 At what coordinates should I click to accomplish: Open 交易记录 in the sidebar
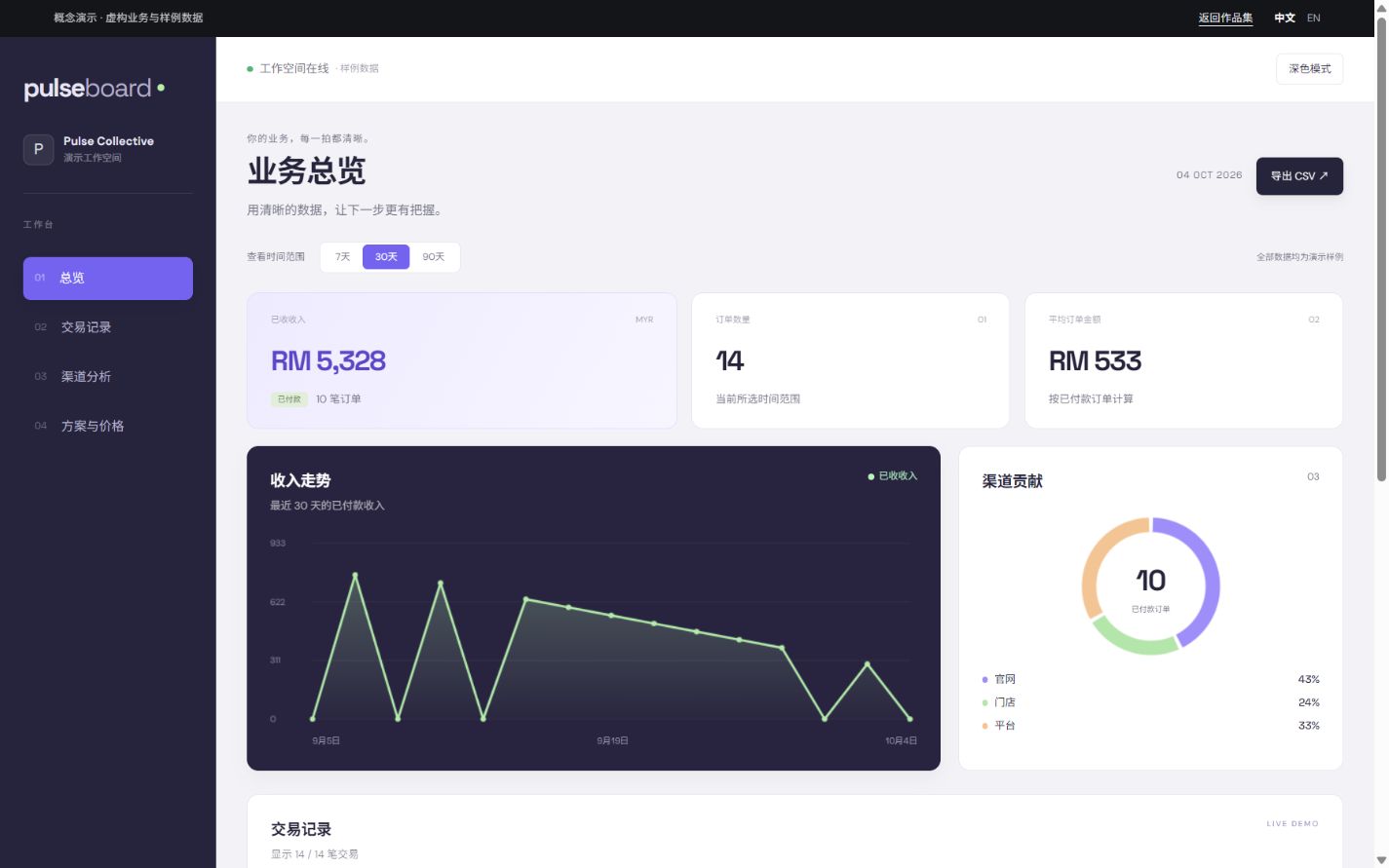pos(108,327)
